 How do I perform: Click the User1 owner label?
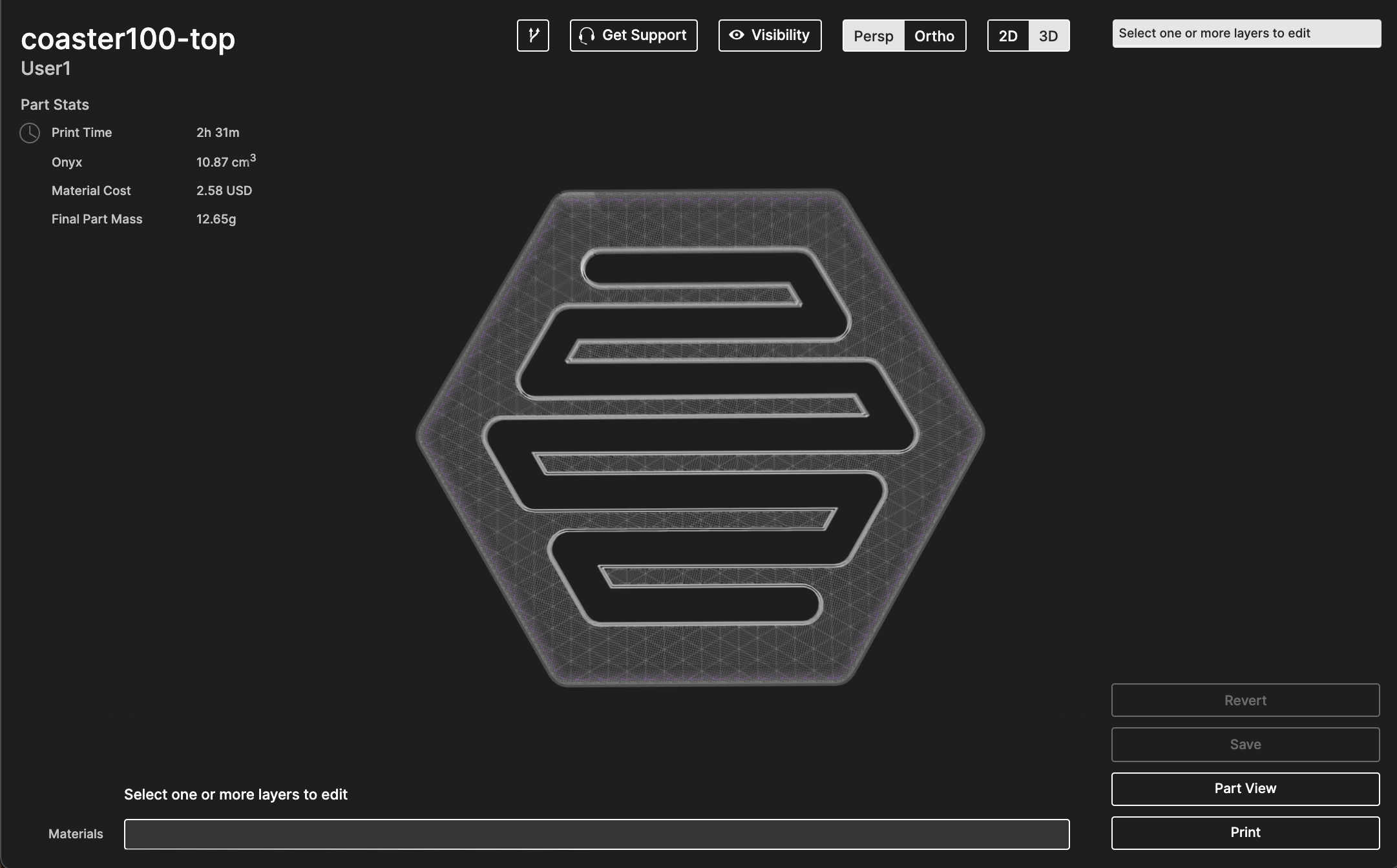[45, 68]
